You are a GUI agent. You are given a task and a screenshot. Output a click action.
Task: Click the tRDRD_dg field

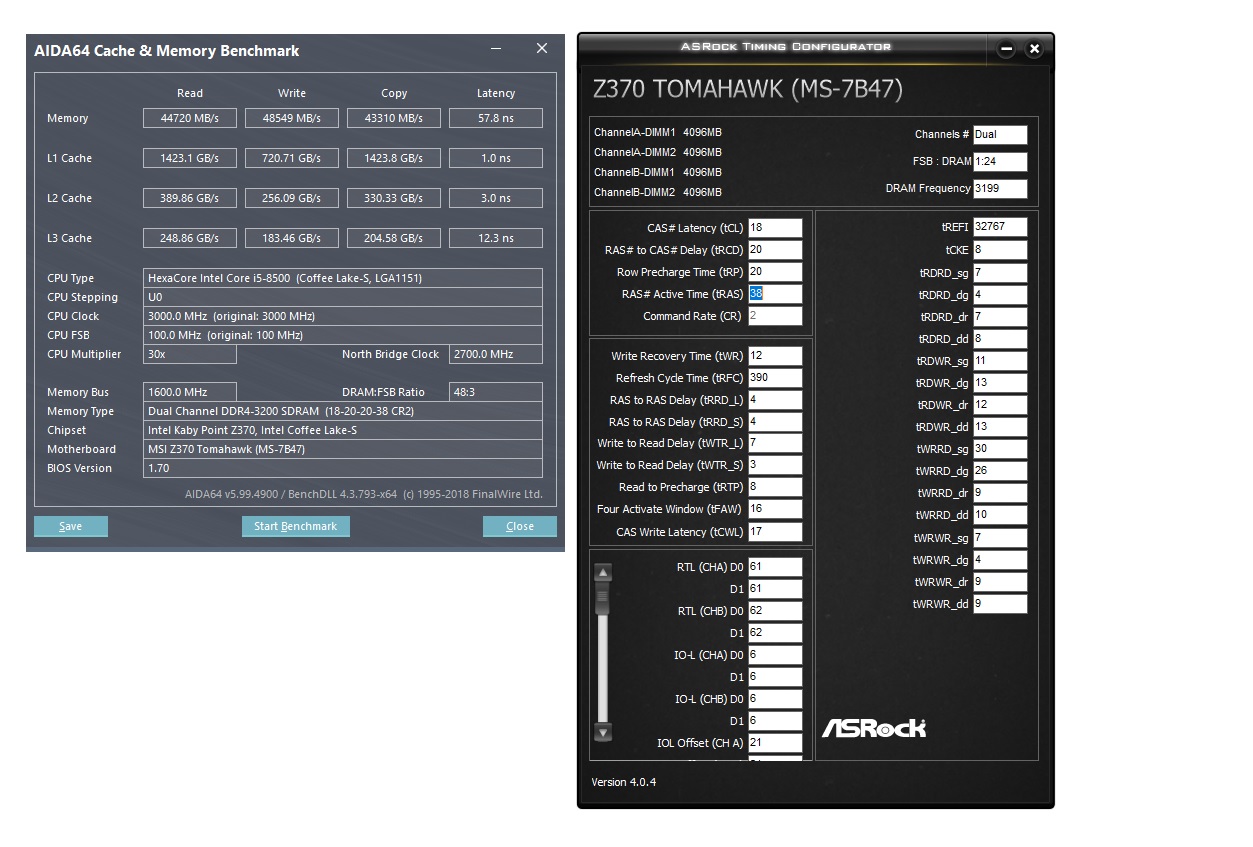(1000, 295)
